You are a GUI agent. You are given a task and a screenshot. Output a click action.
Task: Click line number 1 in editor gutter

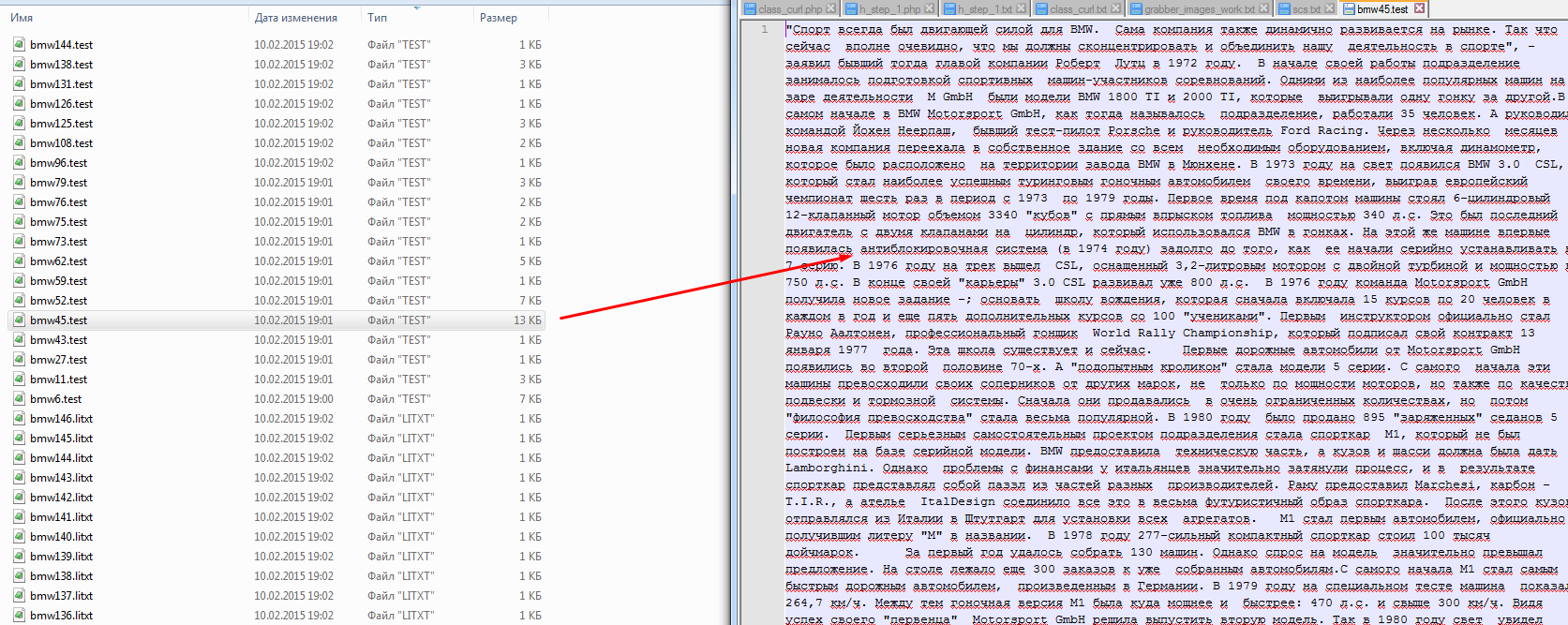tap(764, 29)
